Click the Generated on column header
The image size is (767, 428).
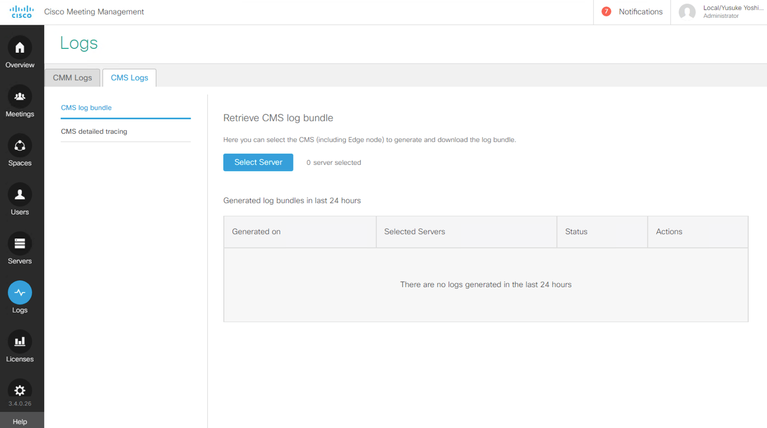coord(300,232)
